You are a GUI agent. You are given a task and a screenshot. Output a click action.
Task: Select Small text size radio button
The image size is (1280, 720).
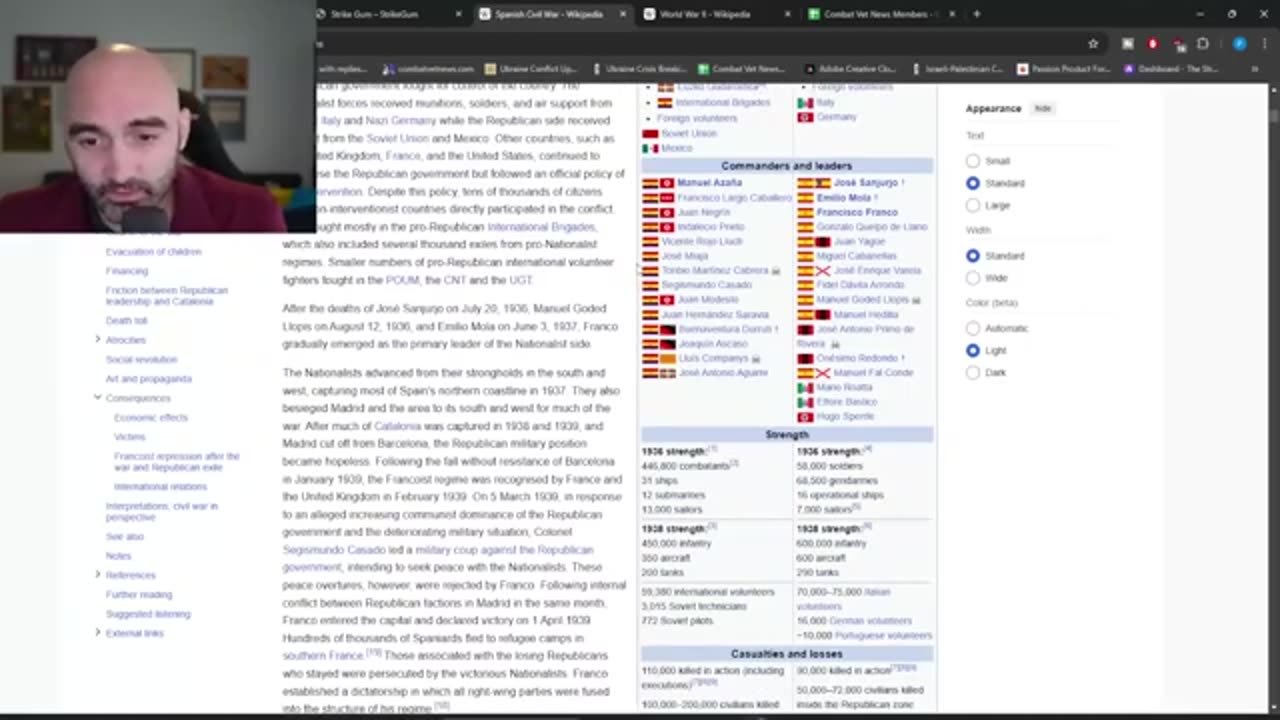click(973, 161)
